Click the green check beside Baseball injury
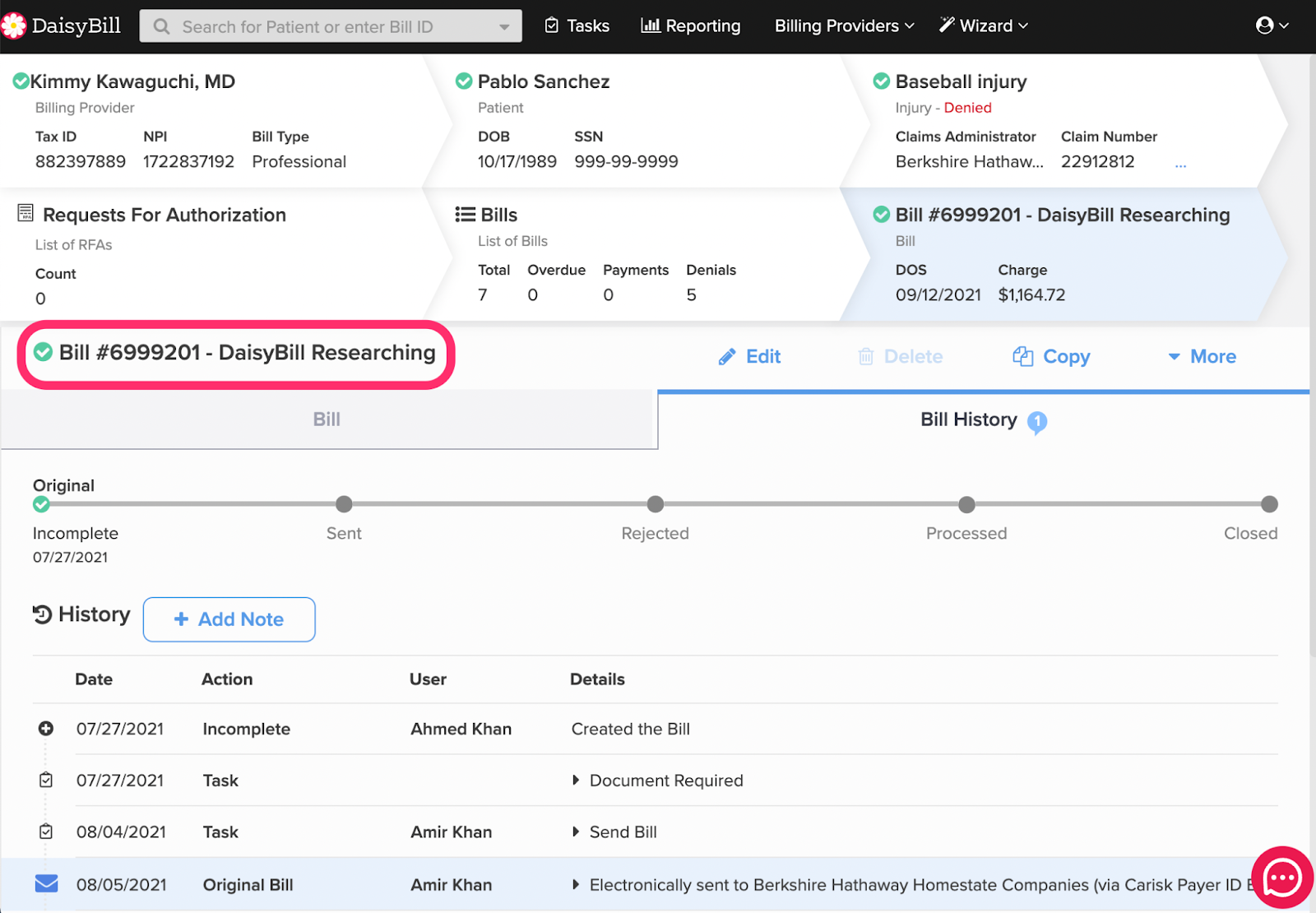1316x913 pixels. tap(881, 81)
